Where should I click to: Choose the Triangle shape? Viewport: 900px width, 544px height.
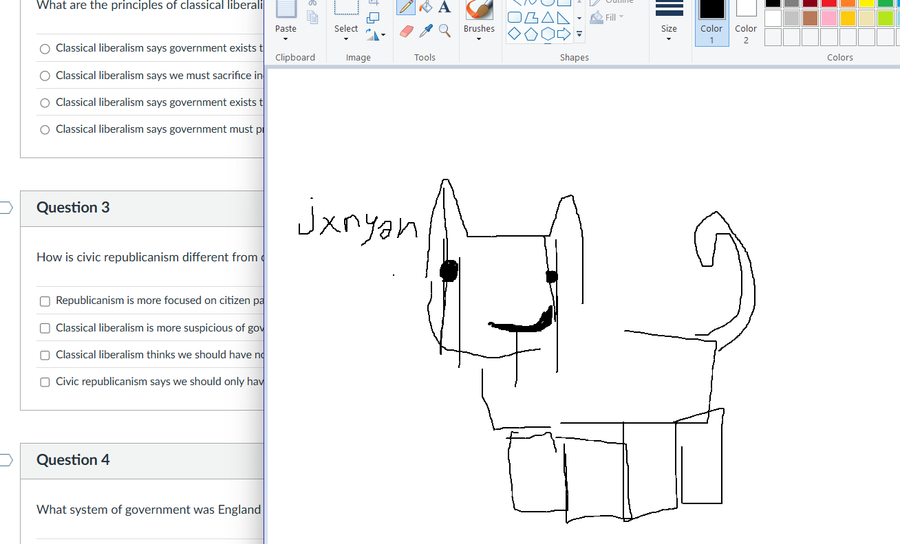[x=548, y=18]
